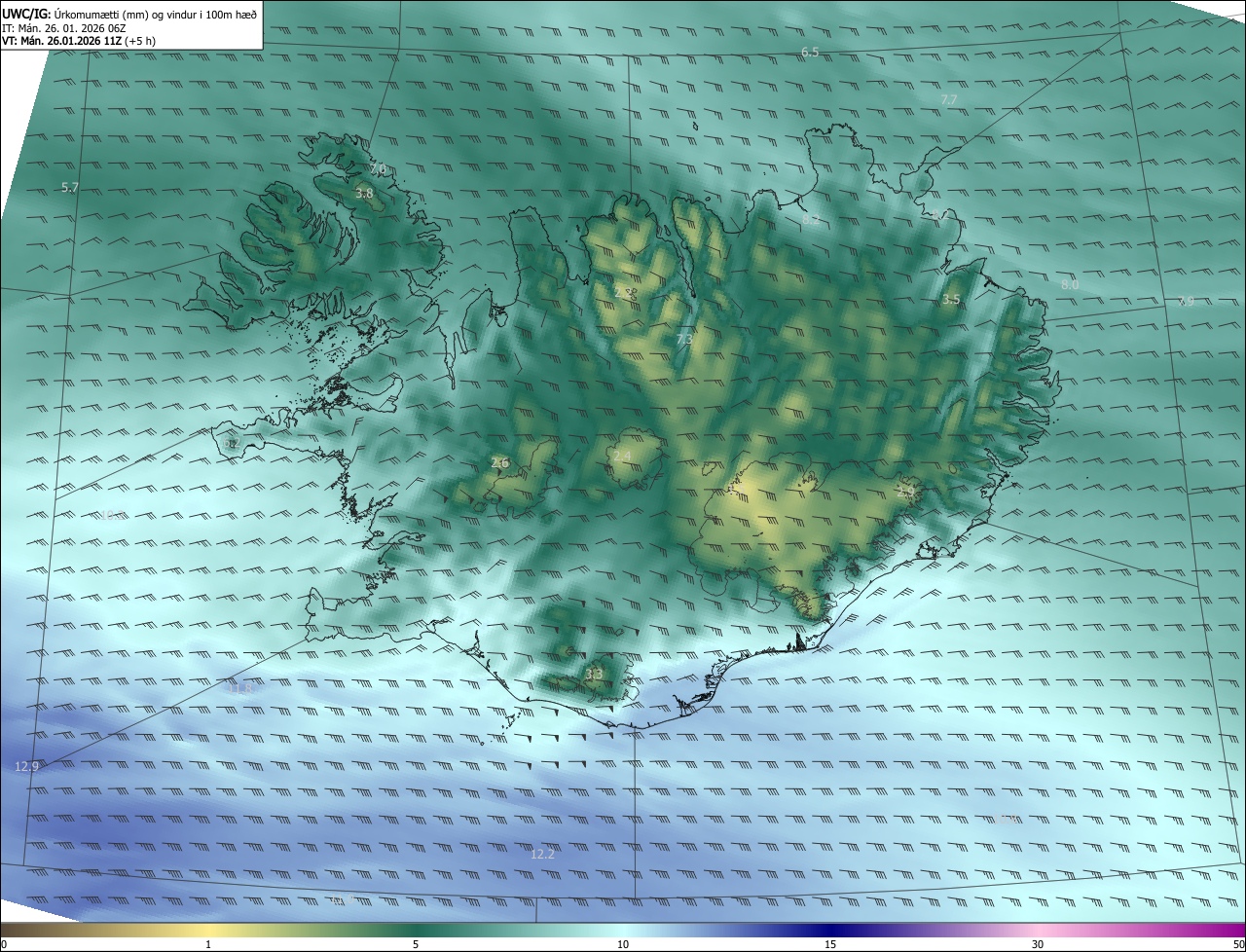
Task: Click the 0 tick on the color scale
Action: (4, 944)
